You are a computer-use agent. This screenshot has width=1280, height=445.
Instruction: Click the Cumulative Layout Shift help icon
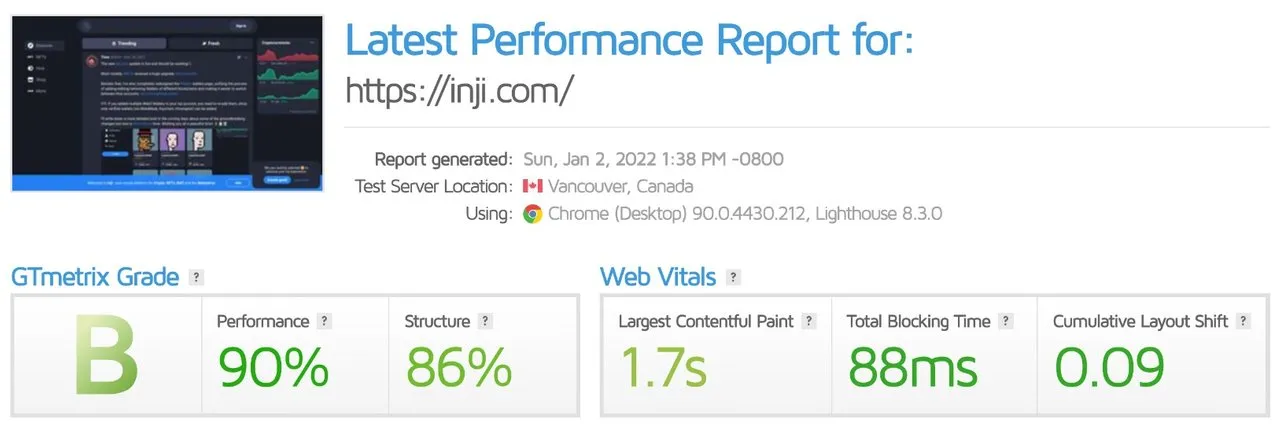point(1243,322)
